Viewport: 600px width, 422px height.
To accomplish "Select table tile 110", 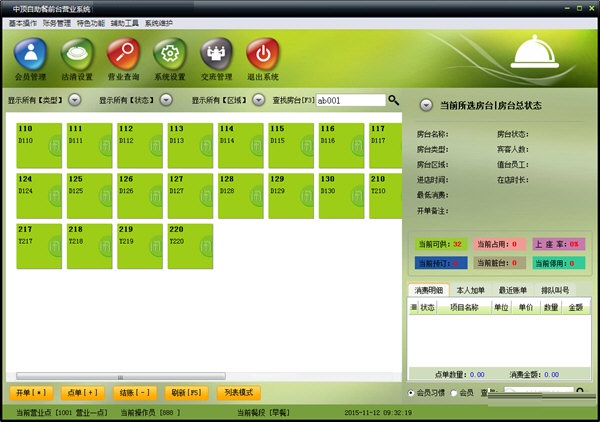I will pyautogui.click(x=39, y=145).
